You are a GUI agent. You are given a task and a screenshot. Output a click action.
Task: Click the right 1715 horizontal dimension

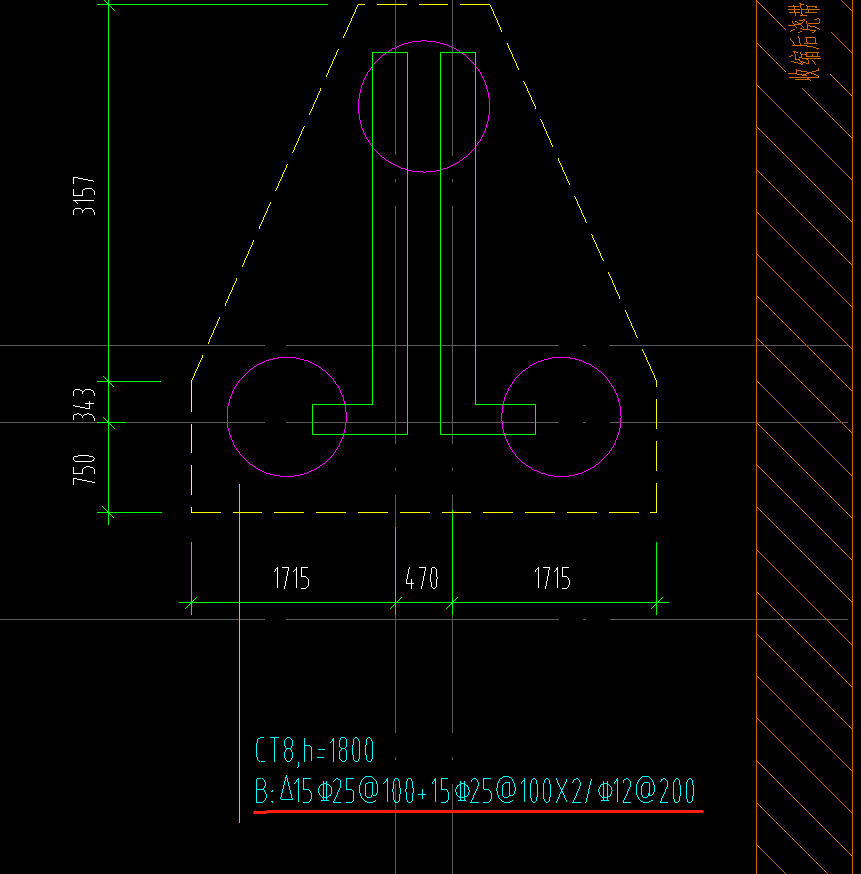[x=552, y=578]
